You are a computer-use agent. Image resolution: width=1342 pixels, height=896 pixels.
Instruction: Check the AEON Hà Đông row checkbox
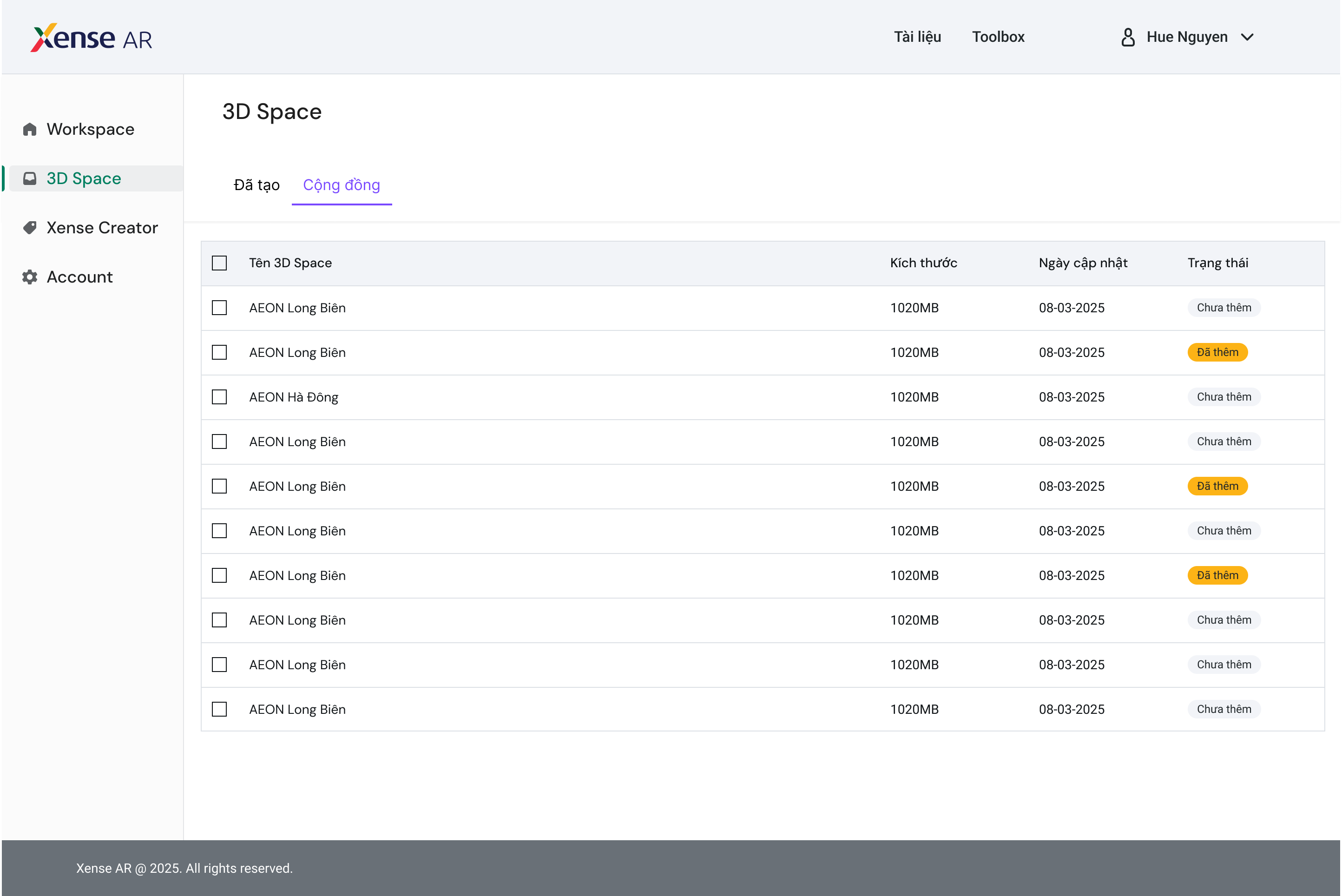click(x=219, y=397)
